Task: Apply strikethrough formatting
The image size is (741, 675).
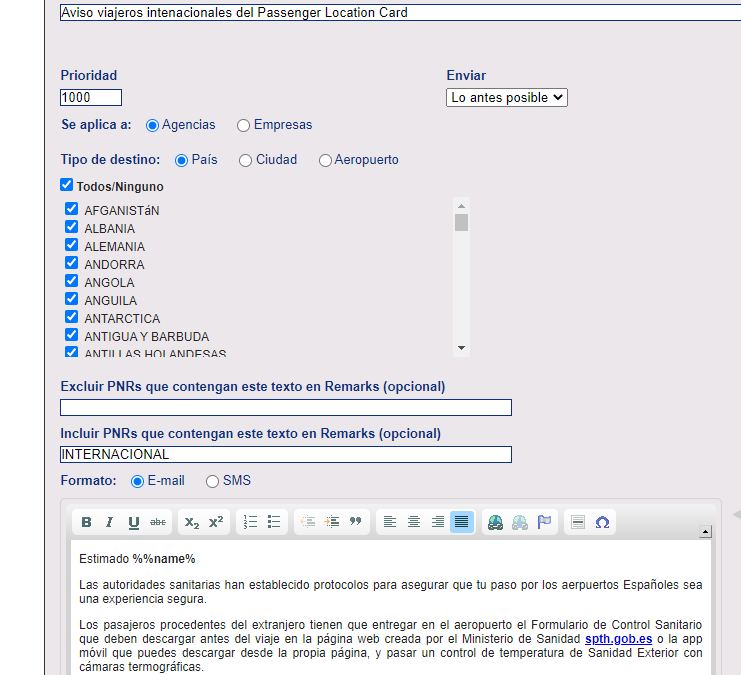Action: 158,522
